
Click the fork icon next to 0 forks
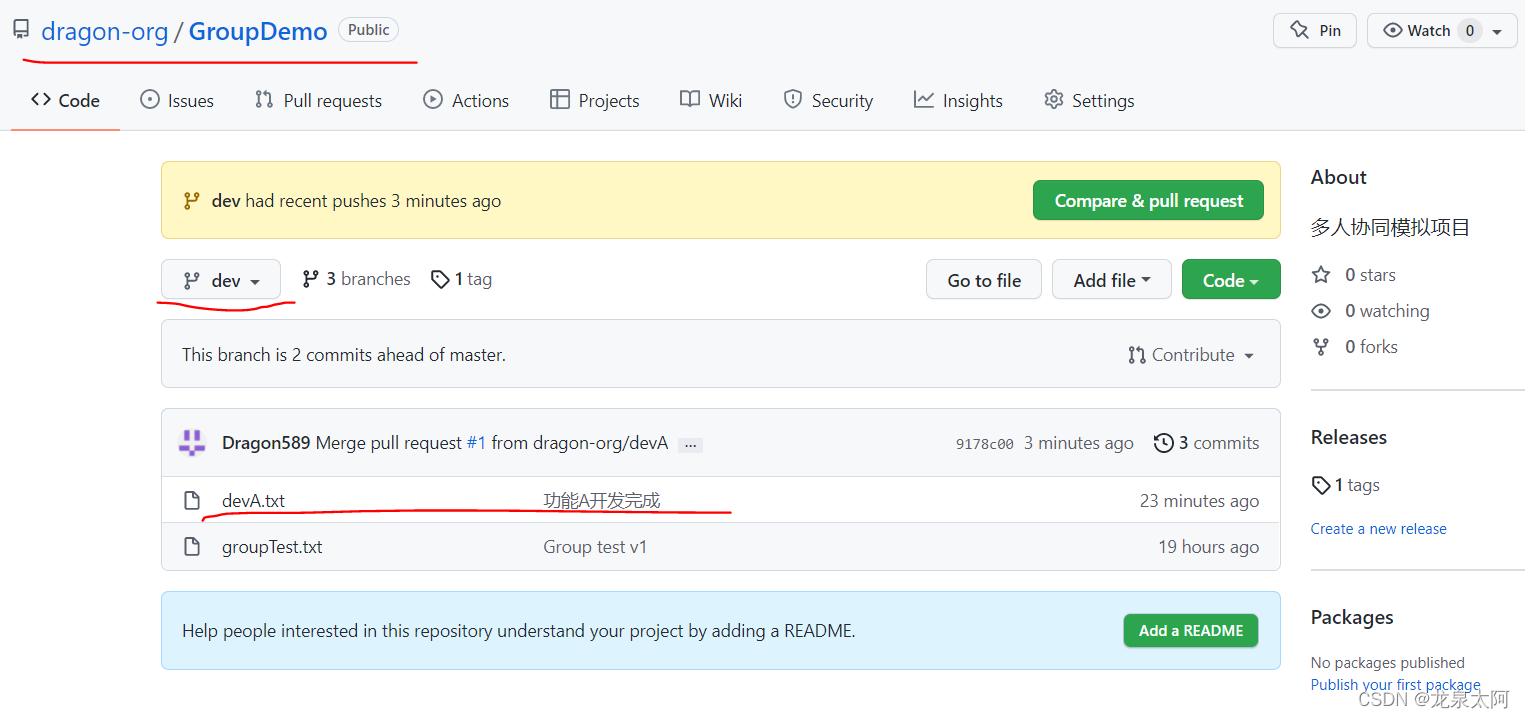click(x=1321, y=347)
